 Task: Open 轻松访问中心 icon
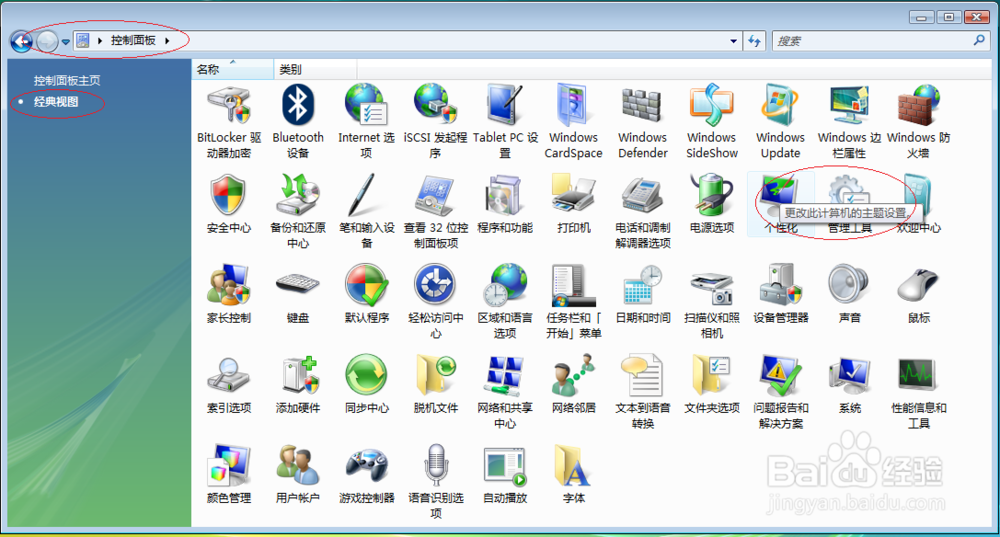click(436, 285)
